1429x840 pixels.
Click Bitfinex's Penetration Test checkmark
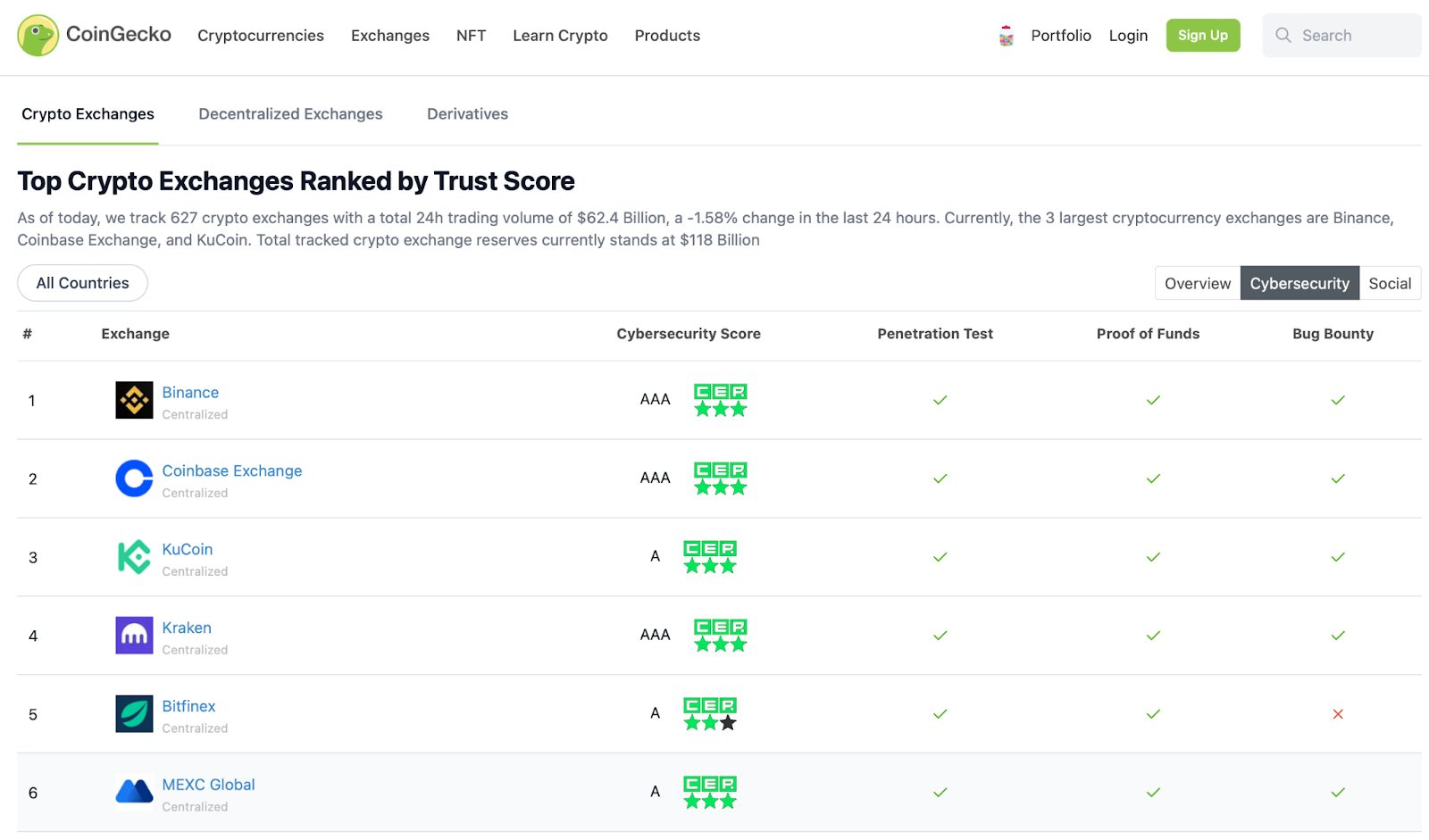pos(940,714)
